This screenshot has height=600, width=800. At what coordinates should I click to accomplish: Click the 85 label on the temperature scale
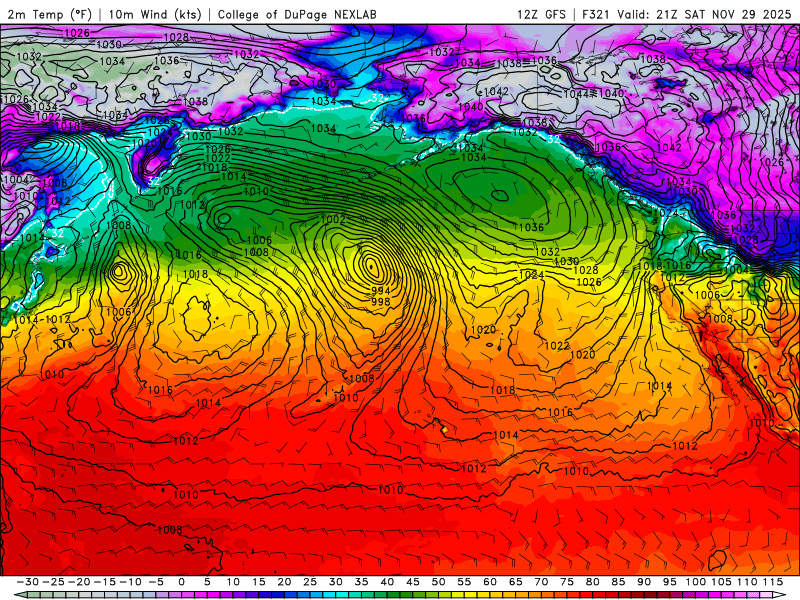618,582
